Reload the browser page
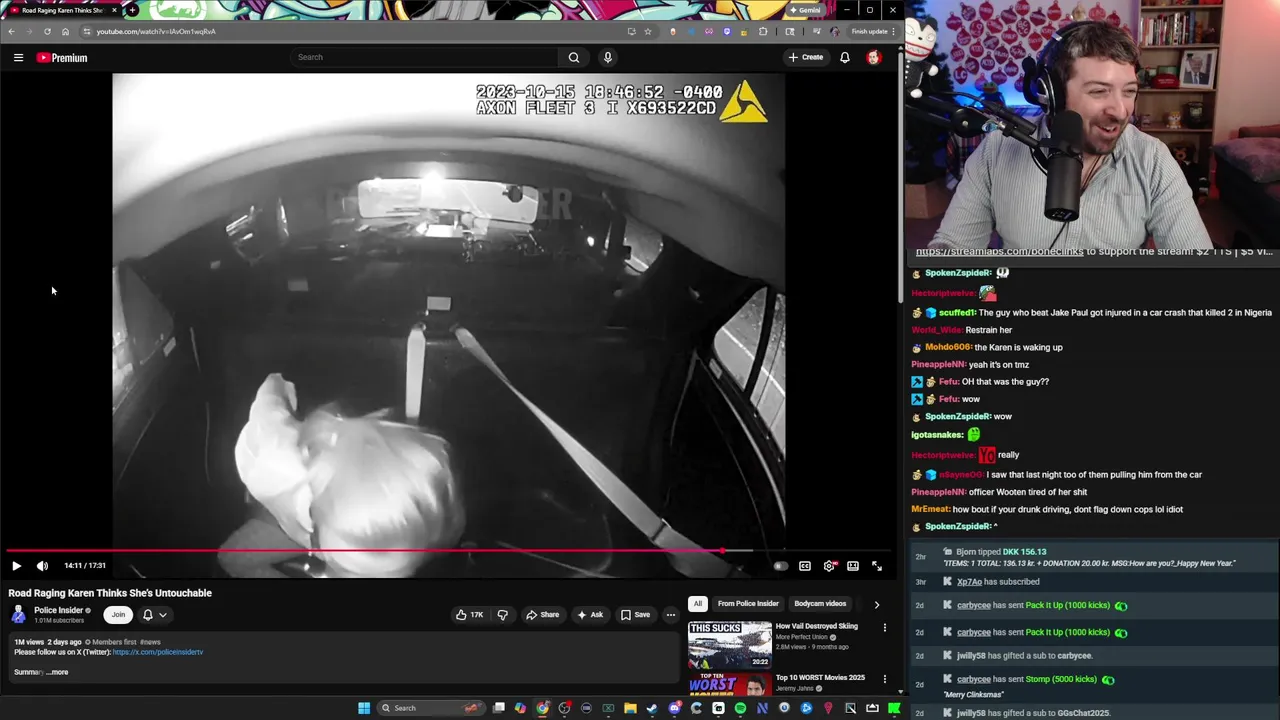This screenshot has width=1280, height=720. pos(47,31)
